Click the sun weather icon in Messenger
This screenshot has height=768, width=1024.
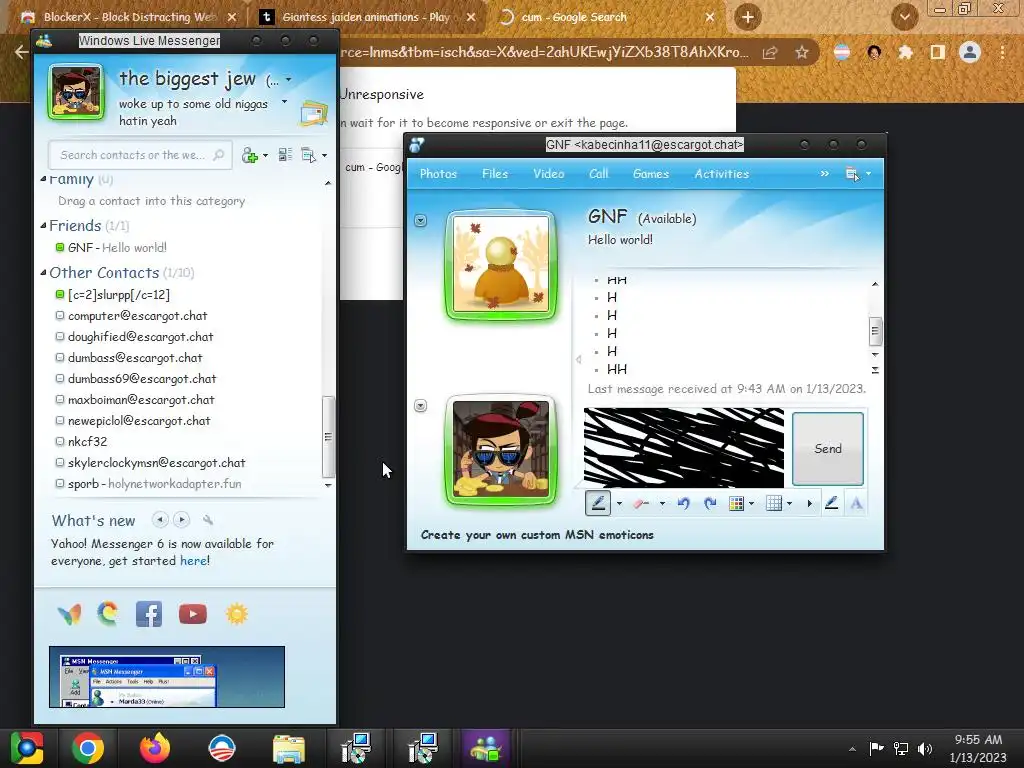tap(236, 614)
